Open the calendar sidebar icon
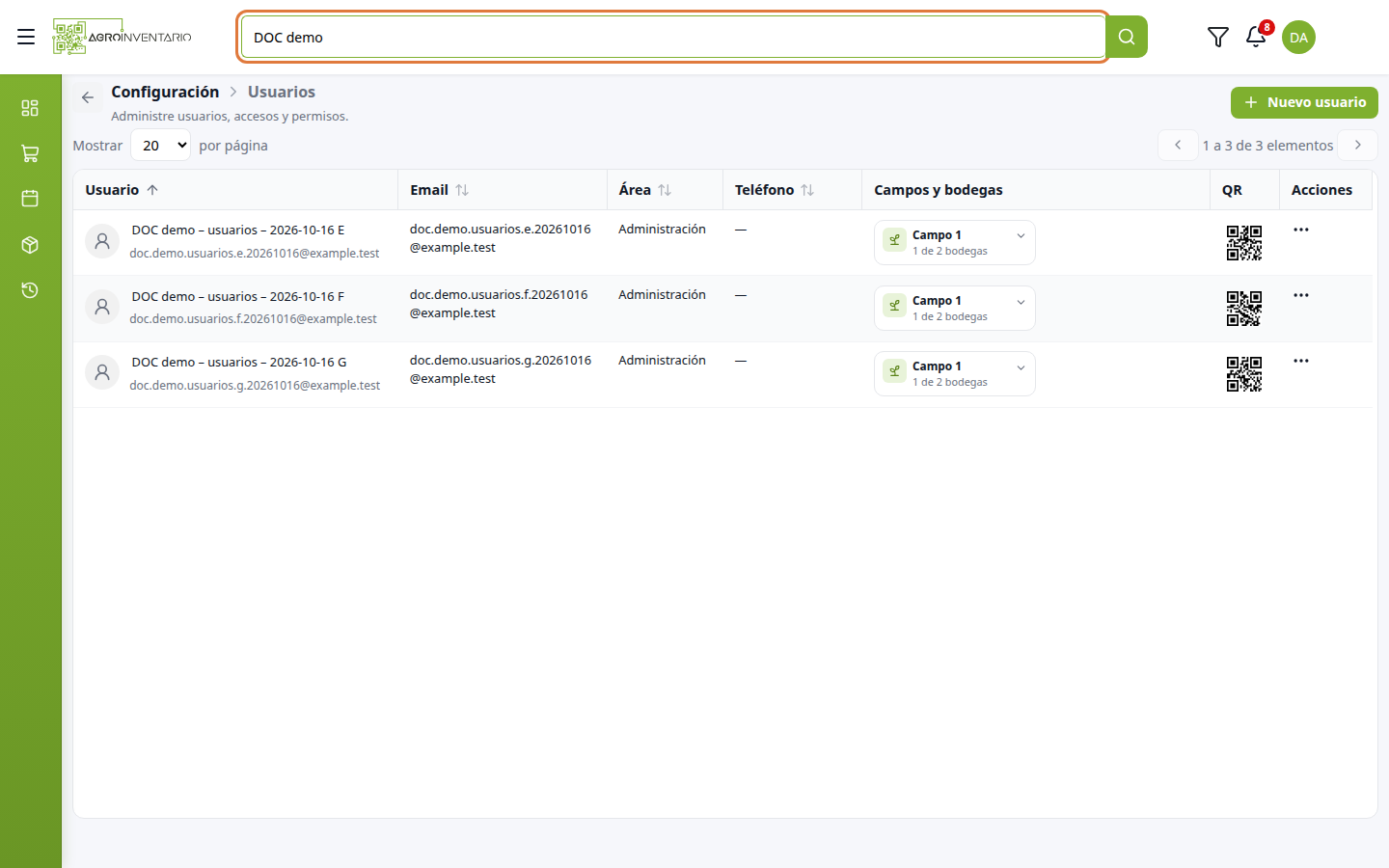 30,199
